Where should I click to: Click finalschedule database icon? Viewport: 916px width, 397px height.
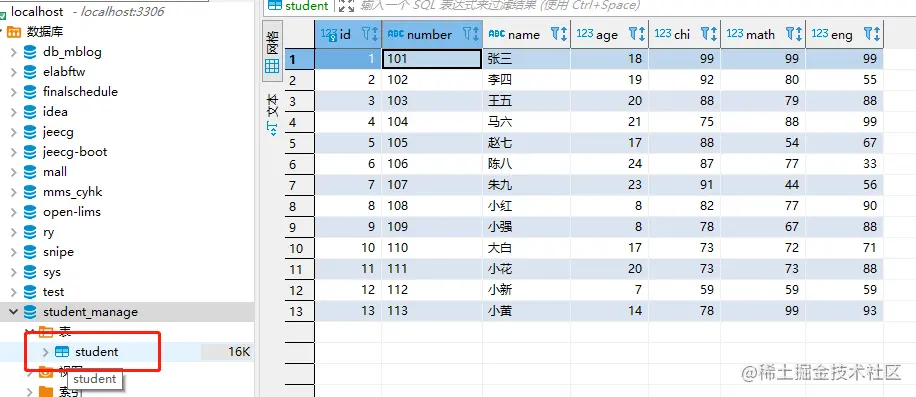(x=30, y=92)
